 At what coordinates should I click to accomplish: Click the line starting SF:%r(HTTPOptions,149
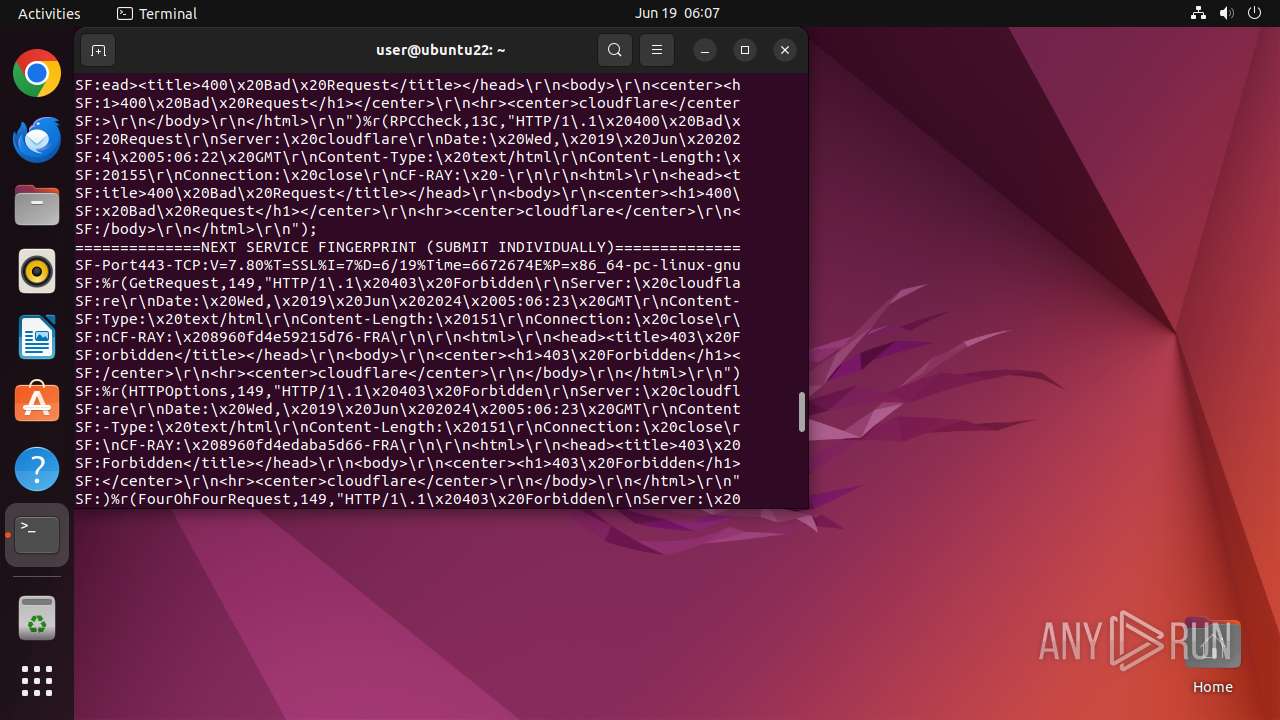tap(408, 391)
